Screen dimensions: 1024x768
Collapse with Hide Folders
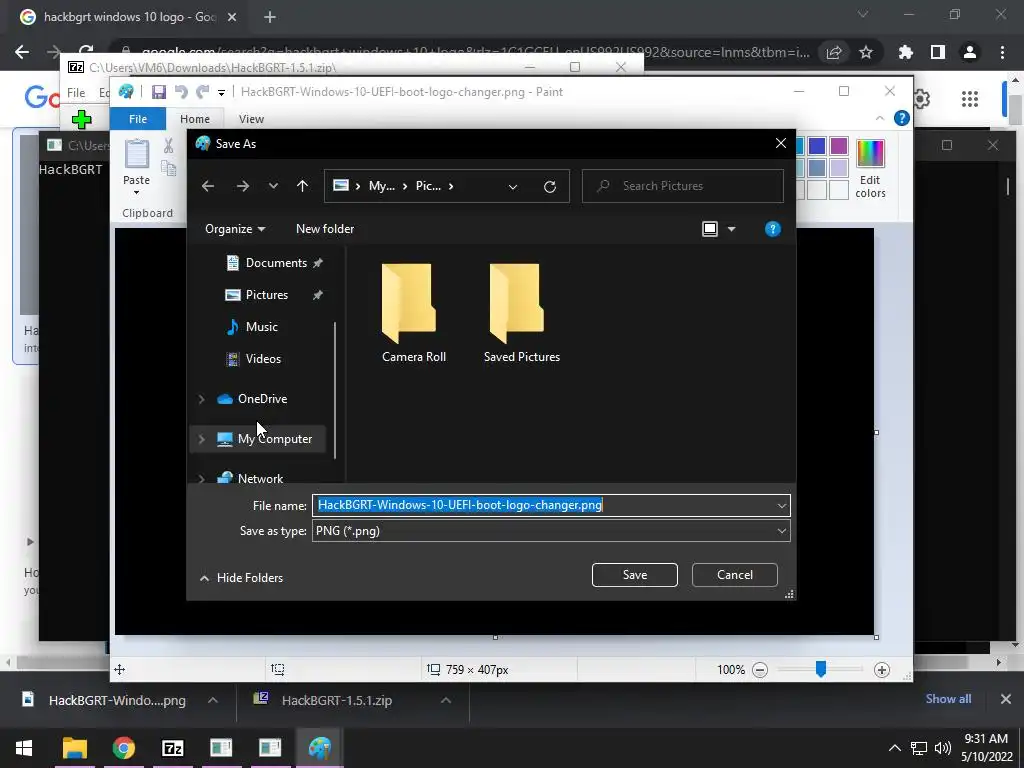[x=242, y=578]
